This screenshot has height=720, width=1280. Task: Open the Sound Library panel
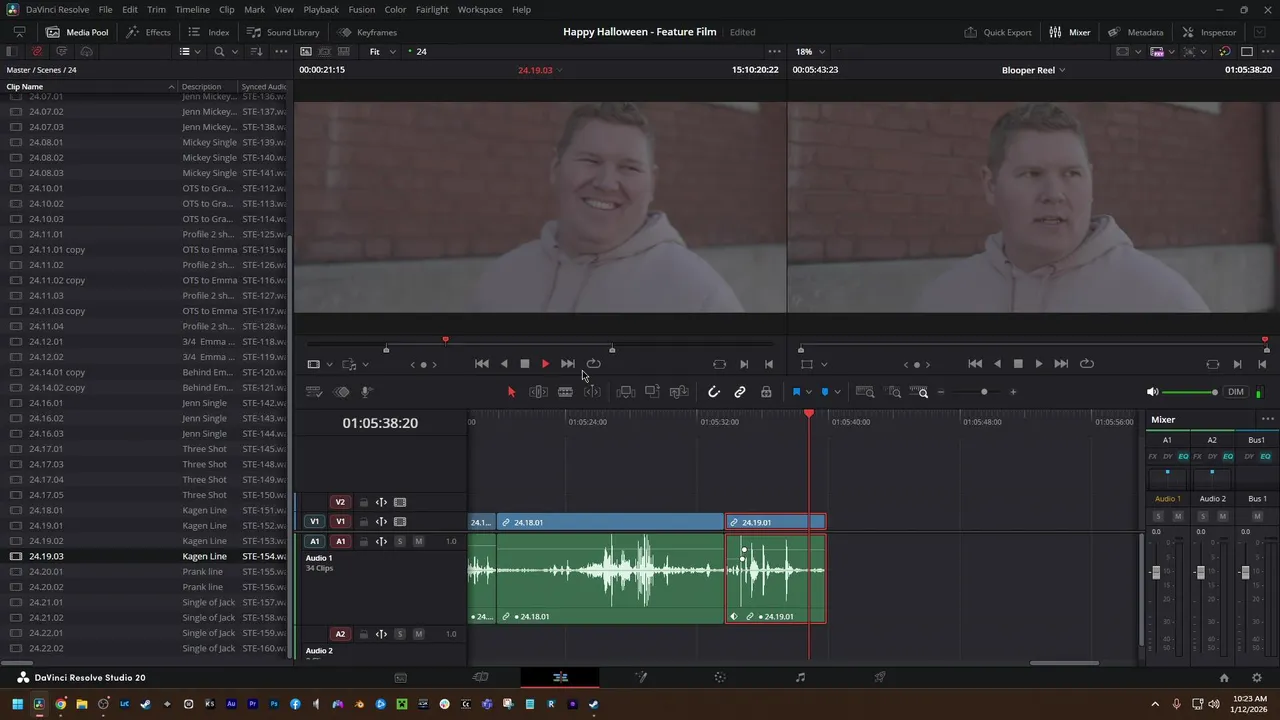pos(283,32)
